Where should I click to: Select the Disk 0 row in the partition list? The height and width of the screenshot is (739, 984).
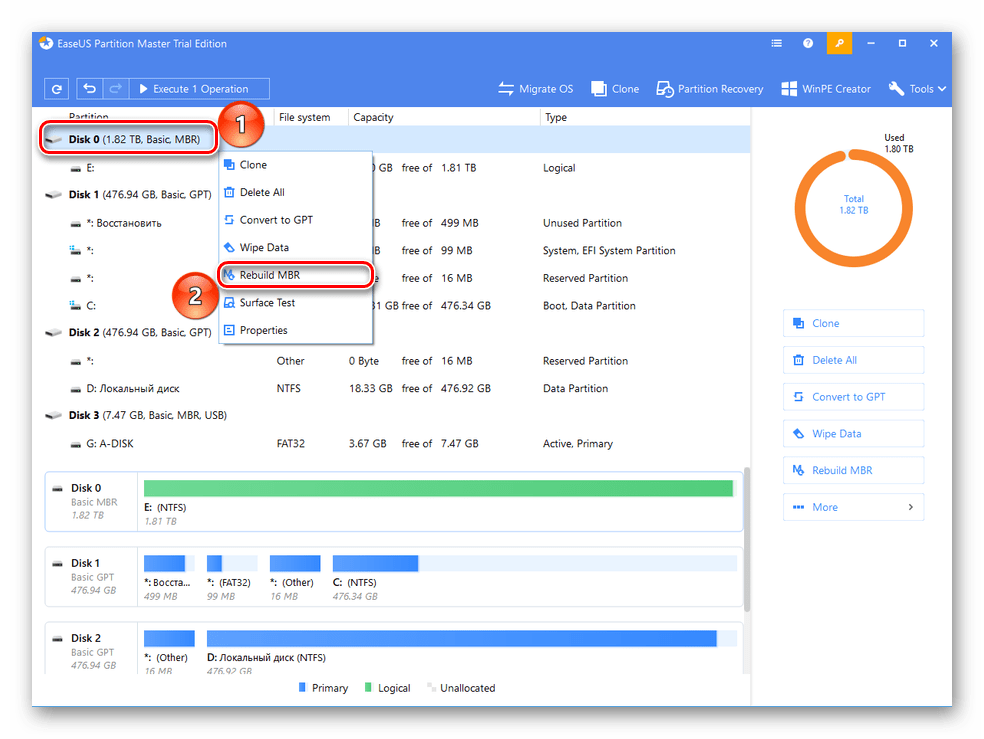[x=134, y=140]
